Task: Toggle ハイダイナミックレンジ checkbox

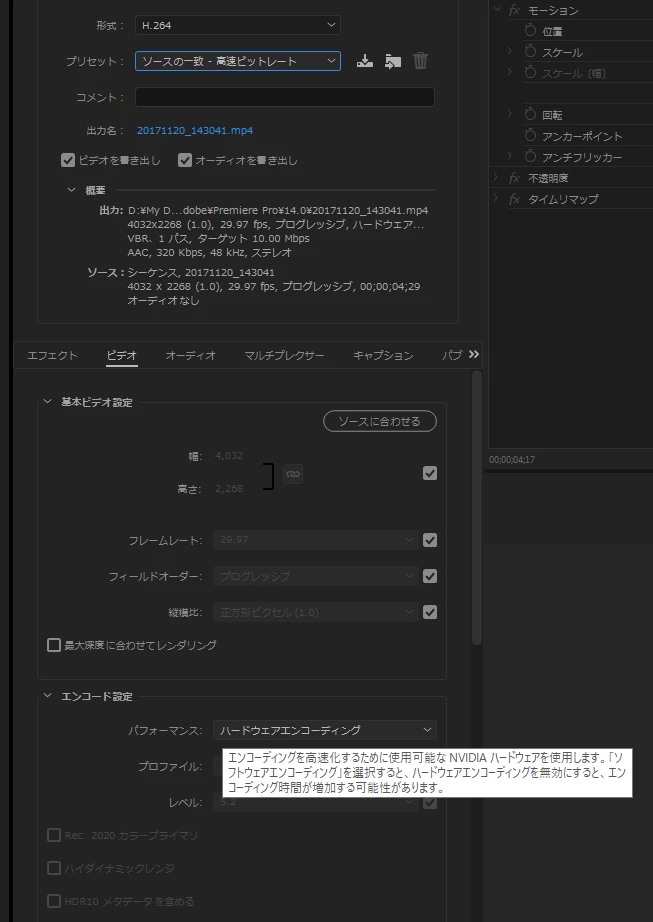Action: point(53,868)
